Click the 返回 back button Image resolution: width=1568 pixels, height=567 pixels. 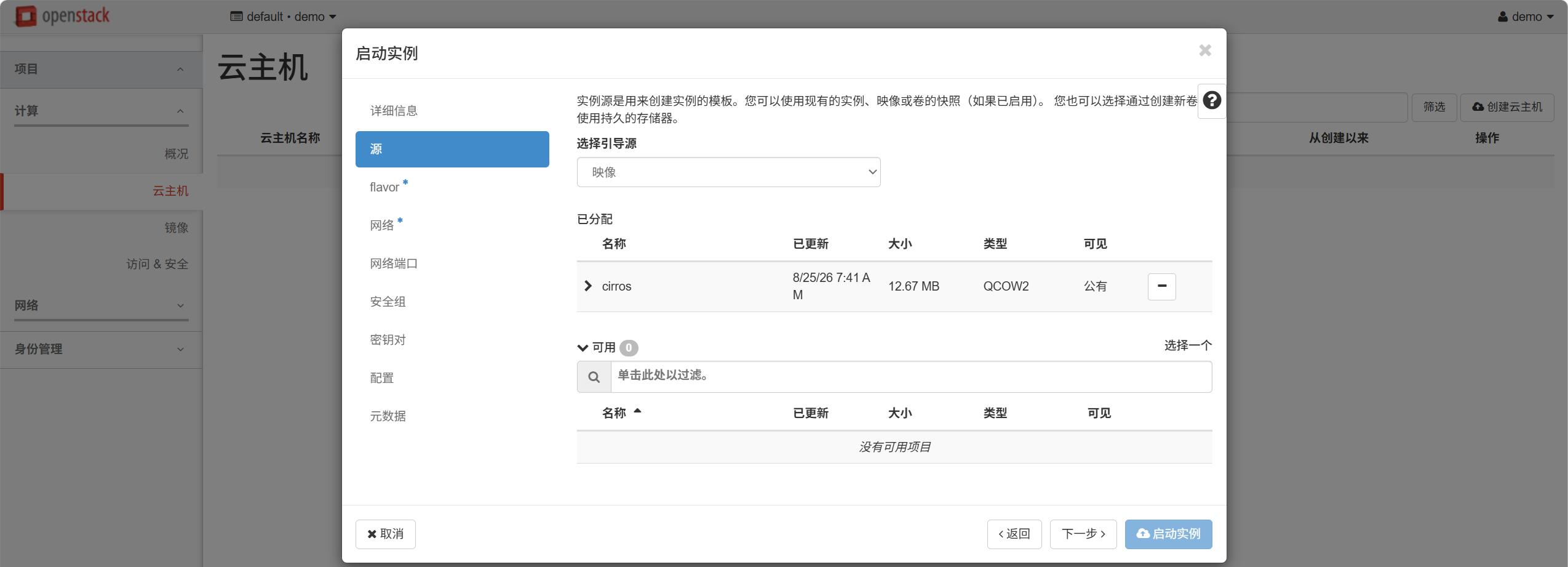pos(1014,534)
